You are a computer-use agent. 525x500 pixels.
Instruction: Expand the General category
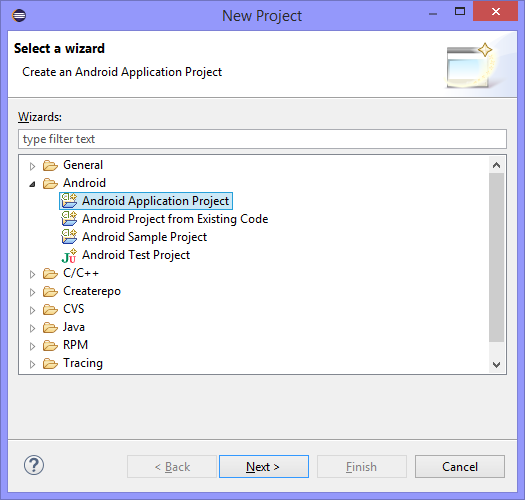32,166
